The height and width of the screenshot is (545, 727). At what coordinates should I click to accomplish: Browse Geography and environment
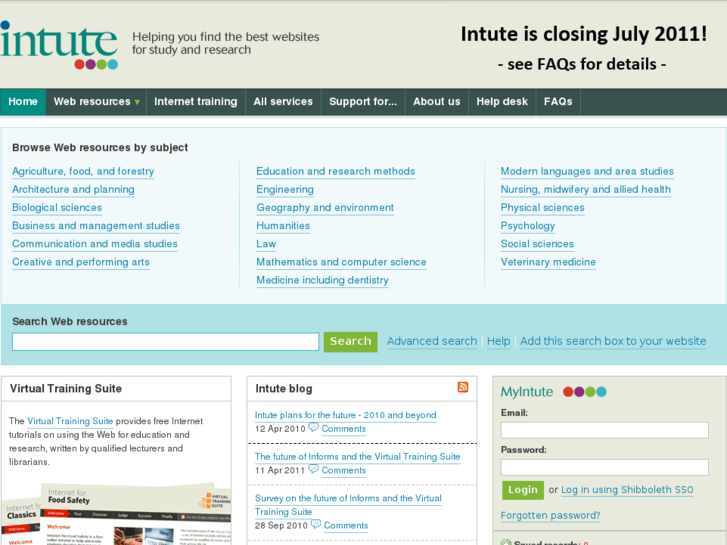325,207
